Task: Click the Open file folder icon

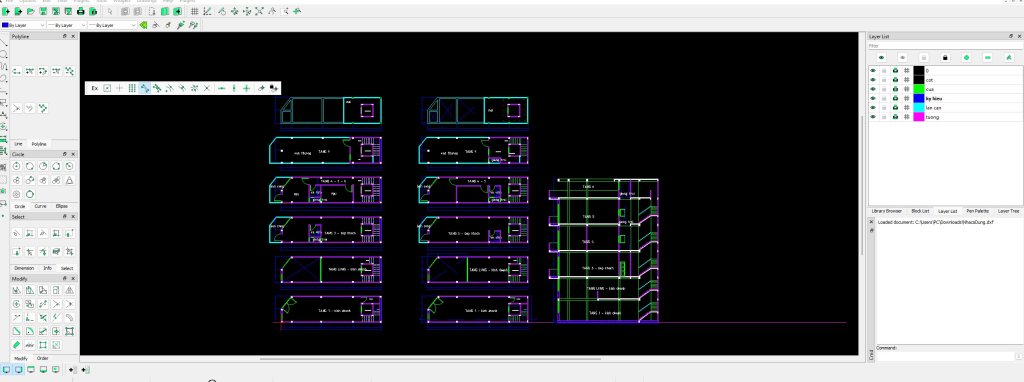Action: click(x=31, y=11)
